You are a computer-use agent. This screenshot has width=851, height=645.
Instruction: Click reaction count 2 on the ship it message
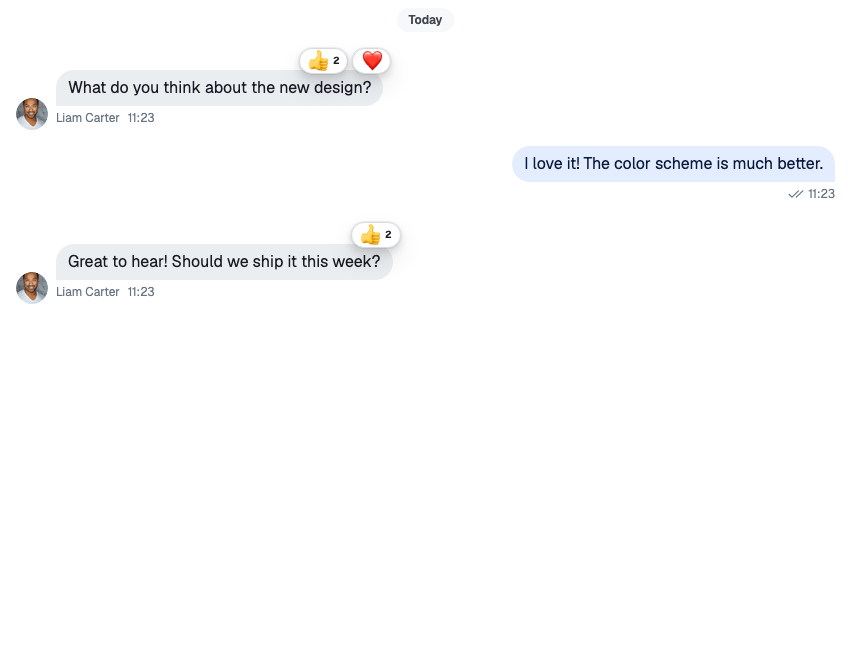pyautogui.click(x=388, y=235)
